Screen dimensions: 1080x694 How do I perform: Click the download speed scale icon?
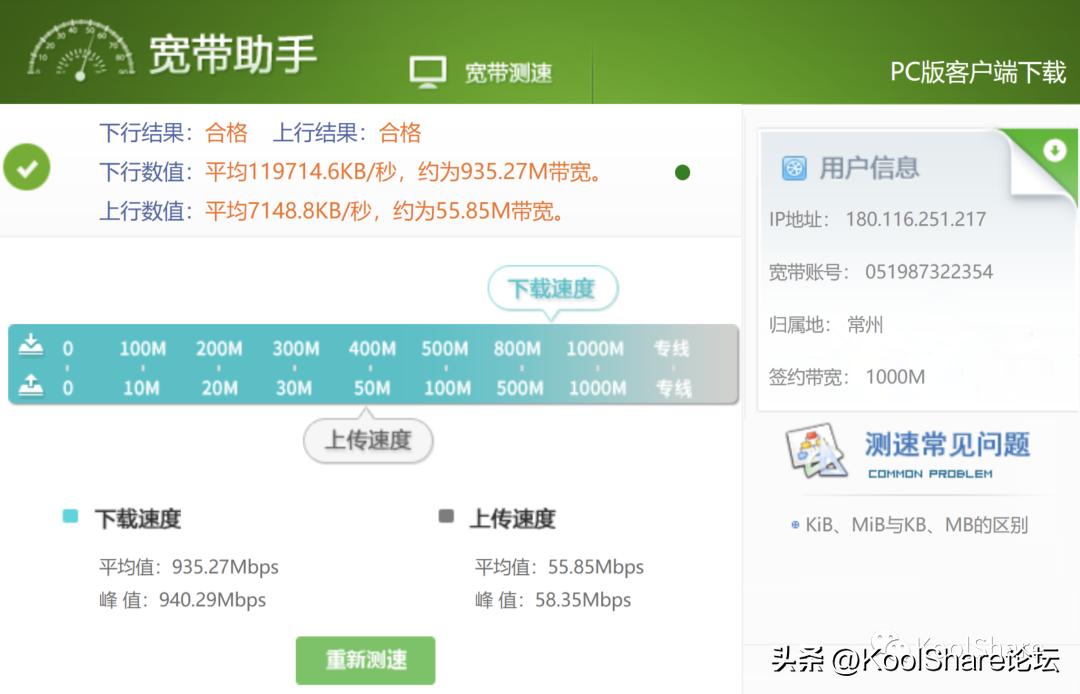point(32,345)
